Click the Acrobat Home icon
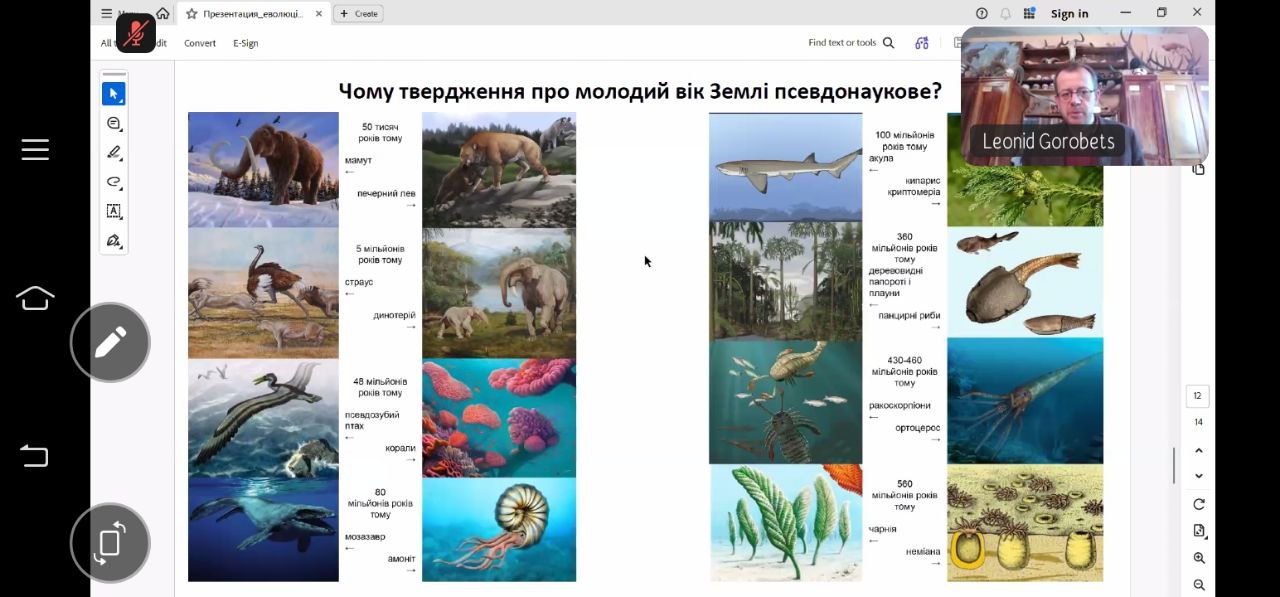 coord(162,13)
